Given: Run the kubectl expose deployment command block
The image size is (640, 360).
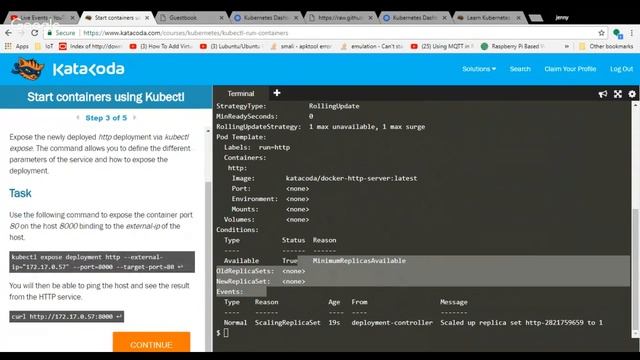Looking at the screenshot, I should pyautogui.click(x=102, y=262).
